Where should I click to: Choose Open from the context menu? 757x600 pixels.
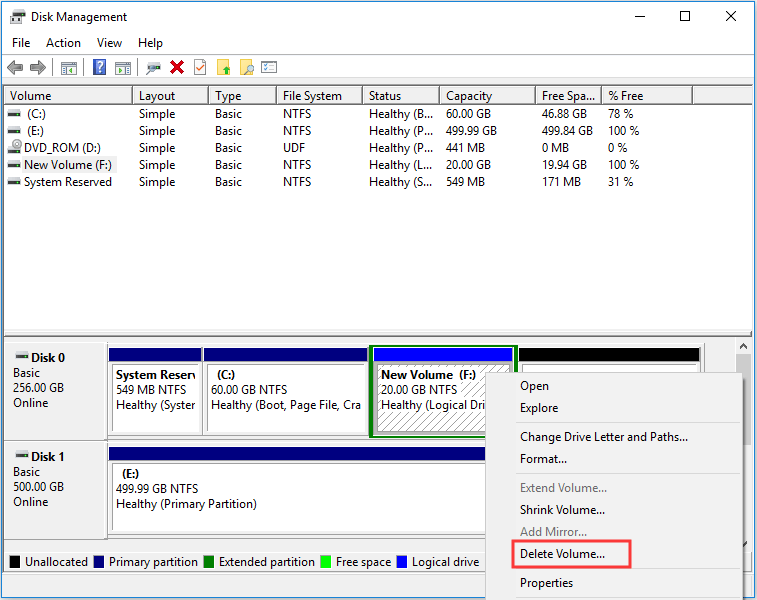(x=534, y=386)
